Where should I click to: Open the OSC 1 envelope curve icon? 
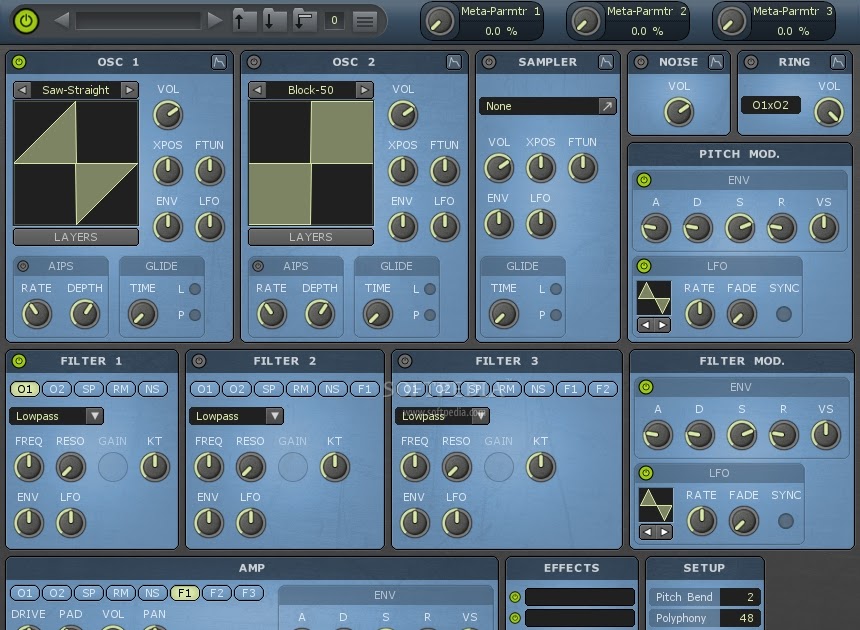pyautogui.click(x=219, y=62)
